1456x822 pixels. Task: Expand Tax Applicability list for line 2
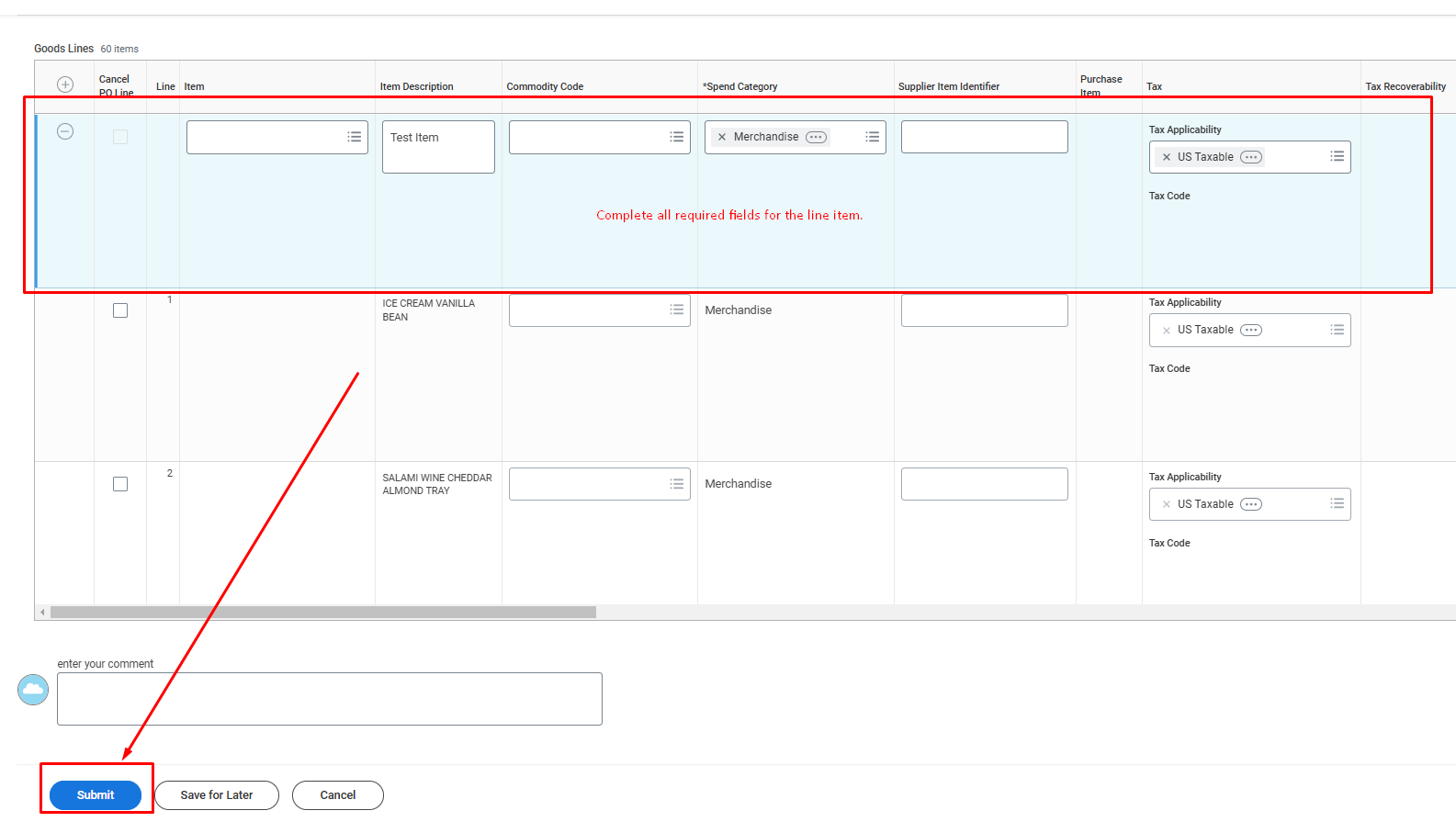click(x=1337, y=503)
